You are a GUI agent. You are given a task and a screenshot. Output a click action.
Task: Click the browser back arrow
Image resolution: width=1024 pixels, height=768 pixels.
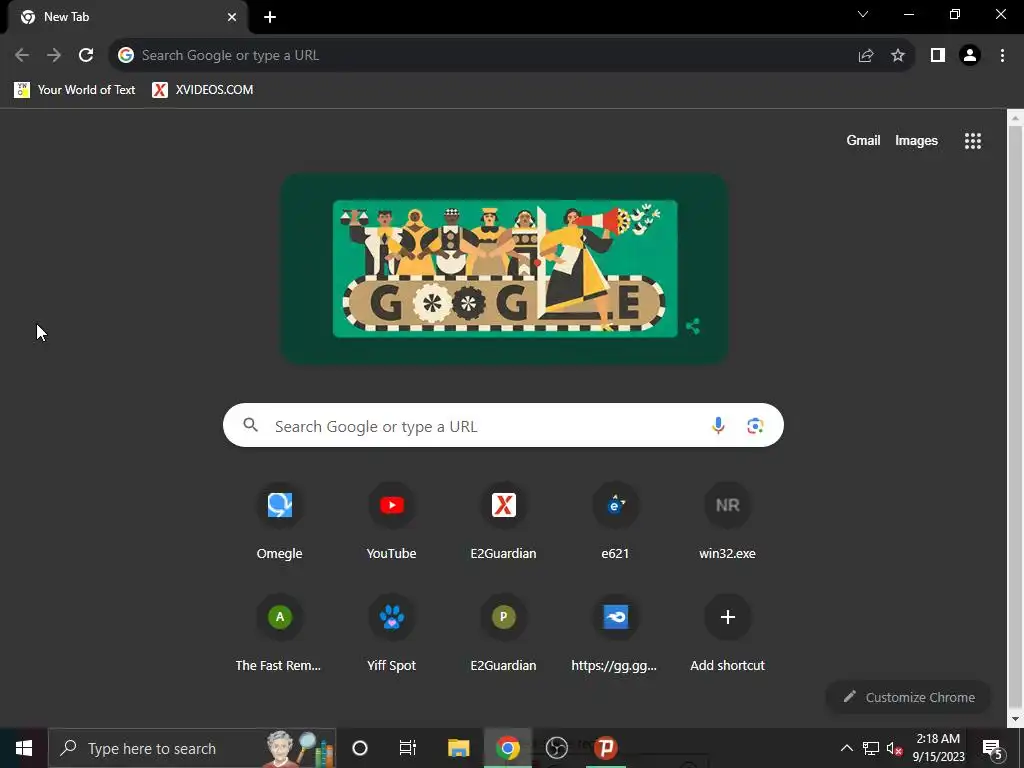point(22,56)
